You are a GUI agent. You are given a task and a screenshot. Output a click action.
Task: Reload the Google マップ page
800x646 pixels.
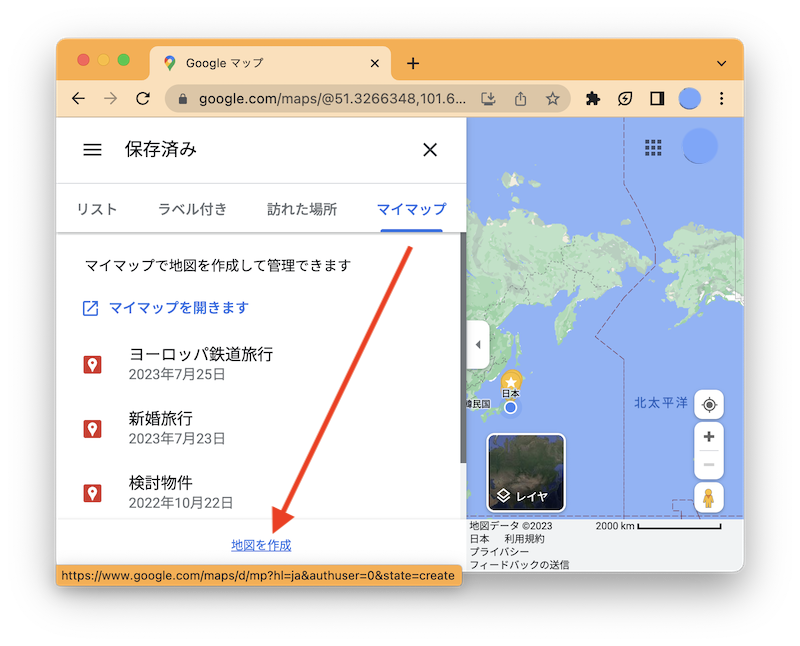143,98
